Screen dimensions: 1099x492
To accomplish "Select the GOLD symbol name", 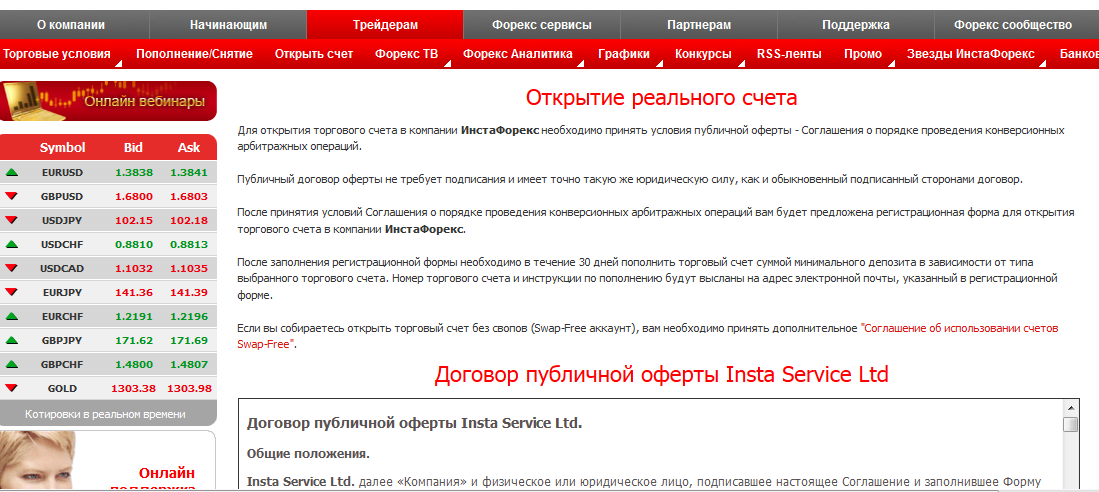I will tap(62, 388).
